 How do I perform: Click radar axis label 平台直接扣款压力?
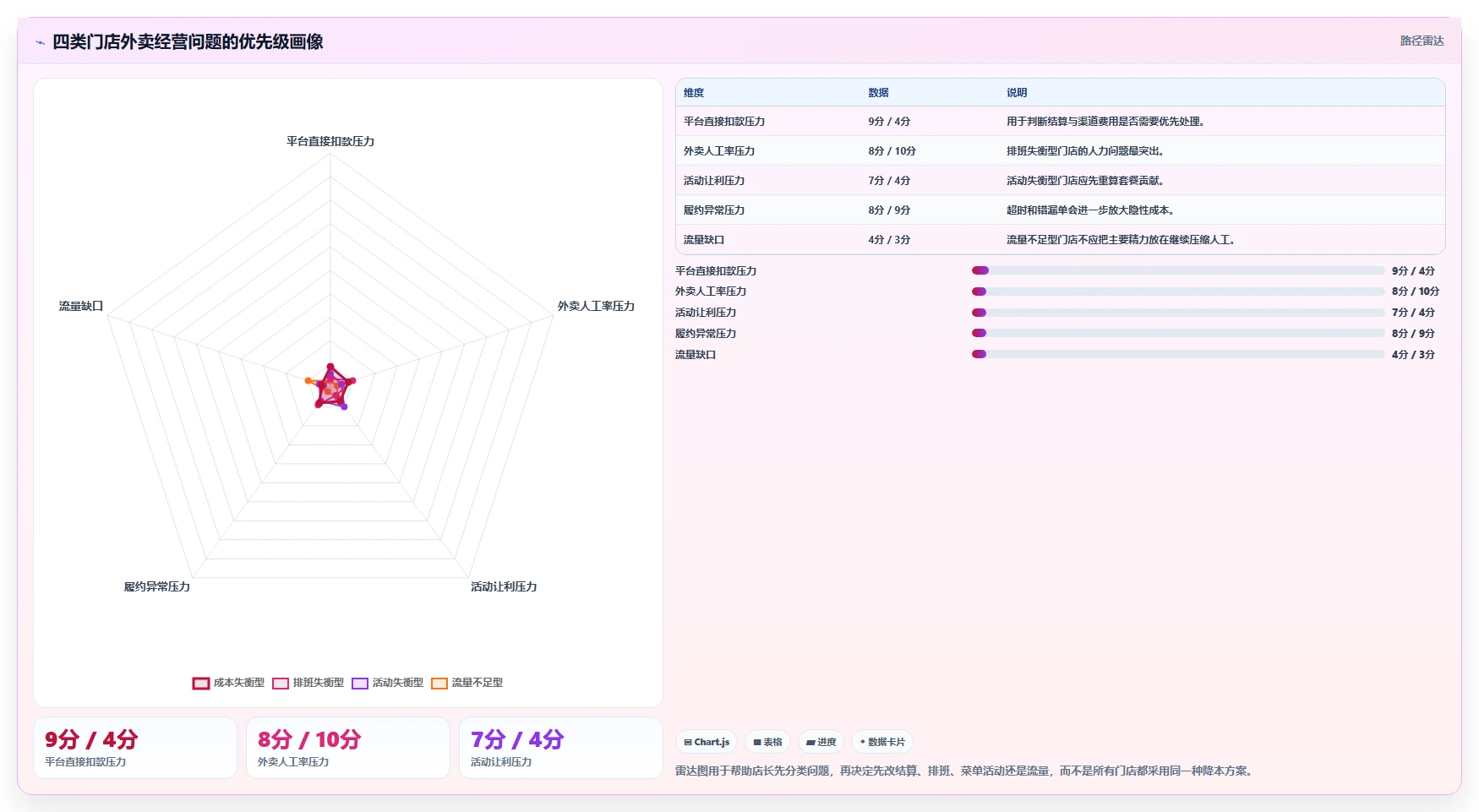pos(330,141)
